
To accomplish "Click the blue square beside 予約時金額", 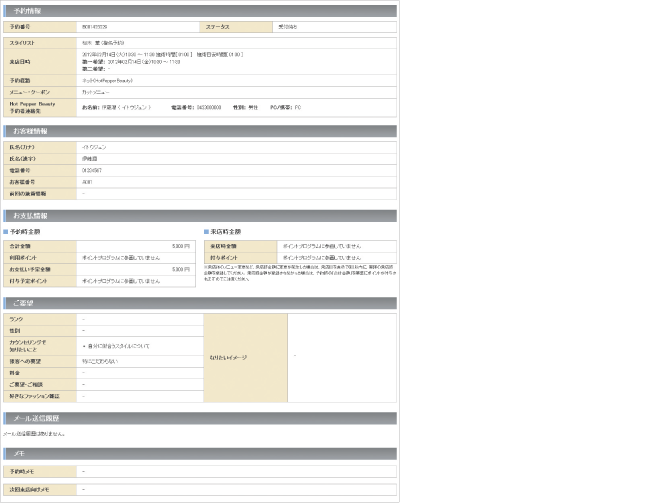I will pyautogui.click(x=7, y=232).
